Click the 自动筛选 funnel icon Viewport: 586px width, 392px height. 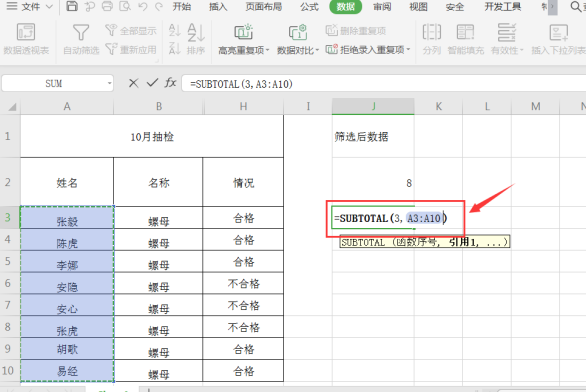(x=81, y=33)
